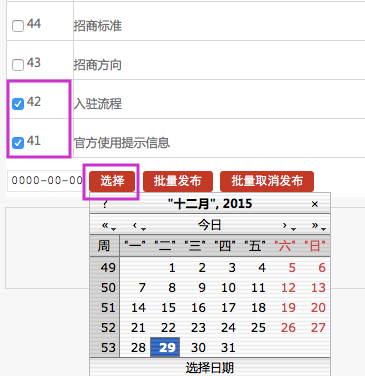
Task: Click the "三" Wednesday column header
Action: pos(195,246)
